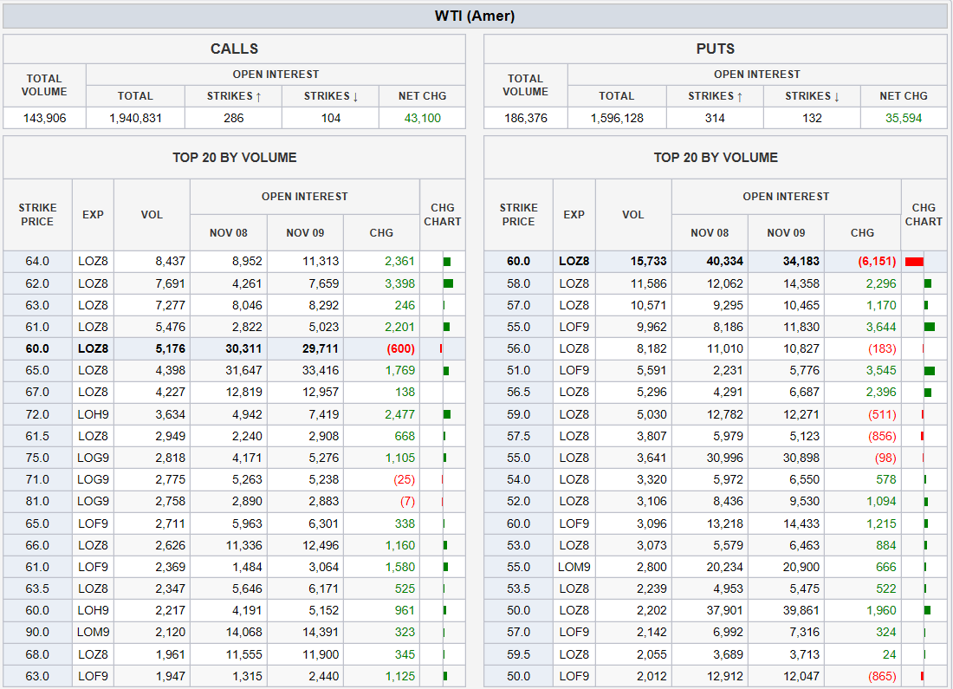Select the PUTS section header

715,49
